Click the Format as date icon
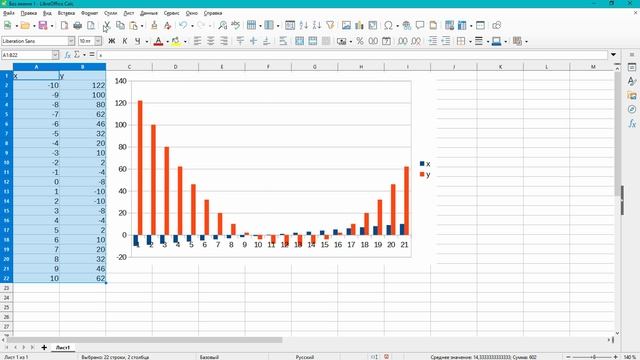 386,41
